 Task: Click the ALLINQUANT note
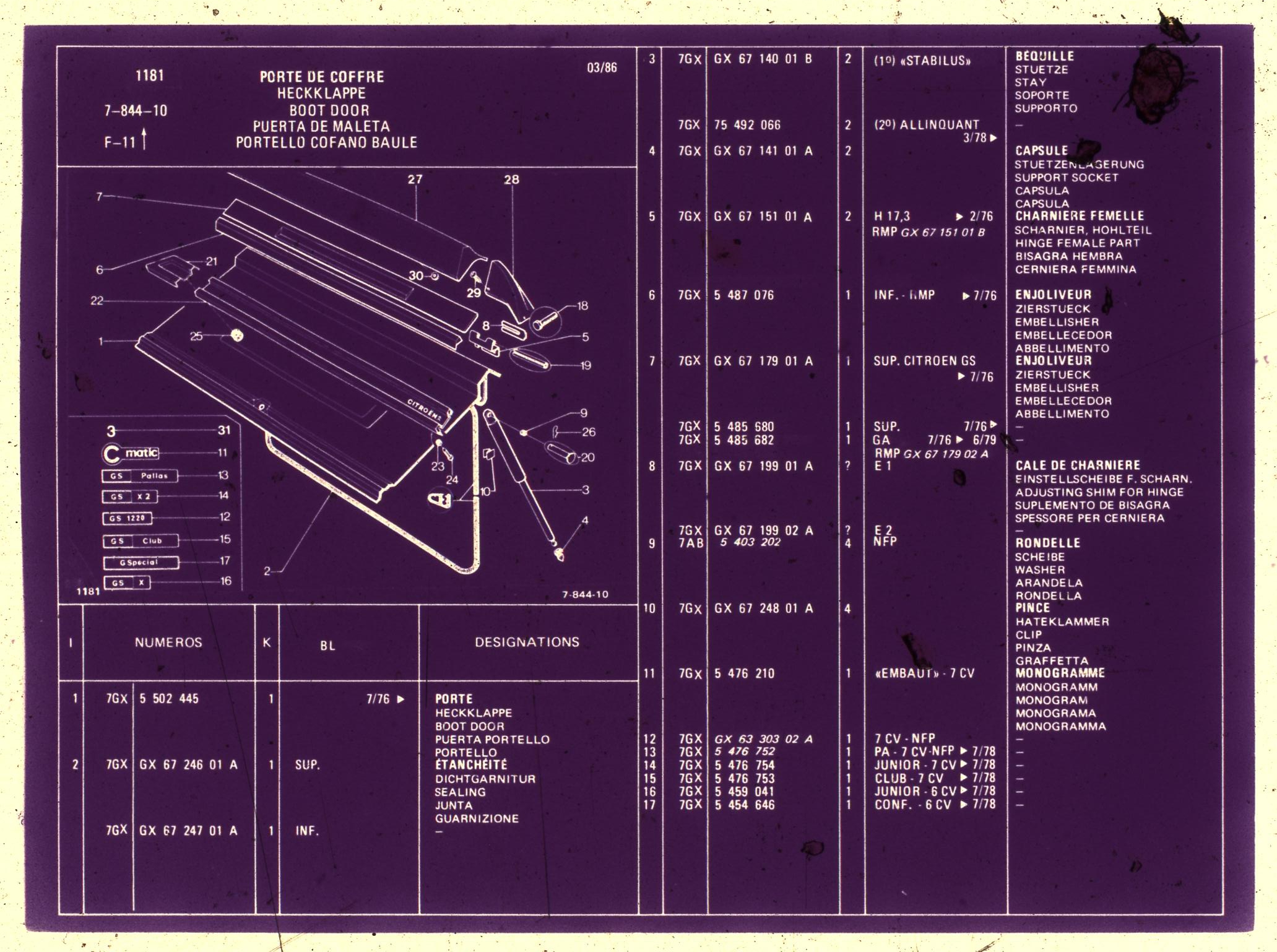(x=927, y=125)
